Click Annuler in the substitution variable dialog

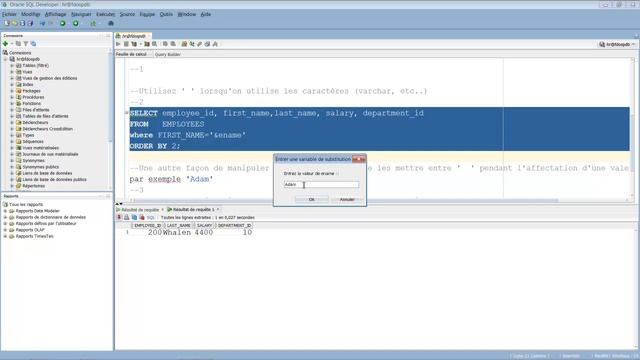coord(347,200)
